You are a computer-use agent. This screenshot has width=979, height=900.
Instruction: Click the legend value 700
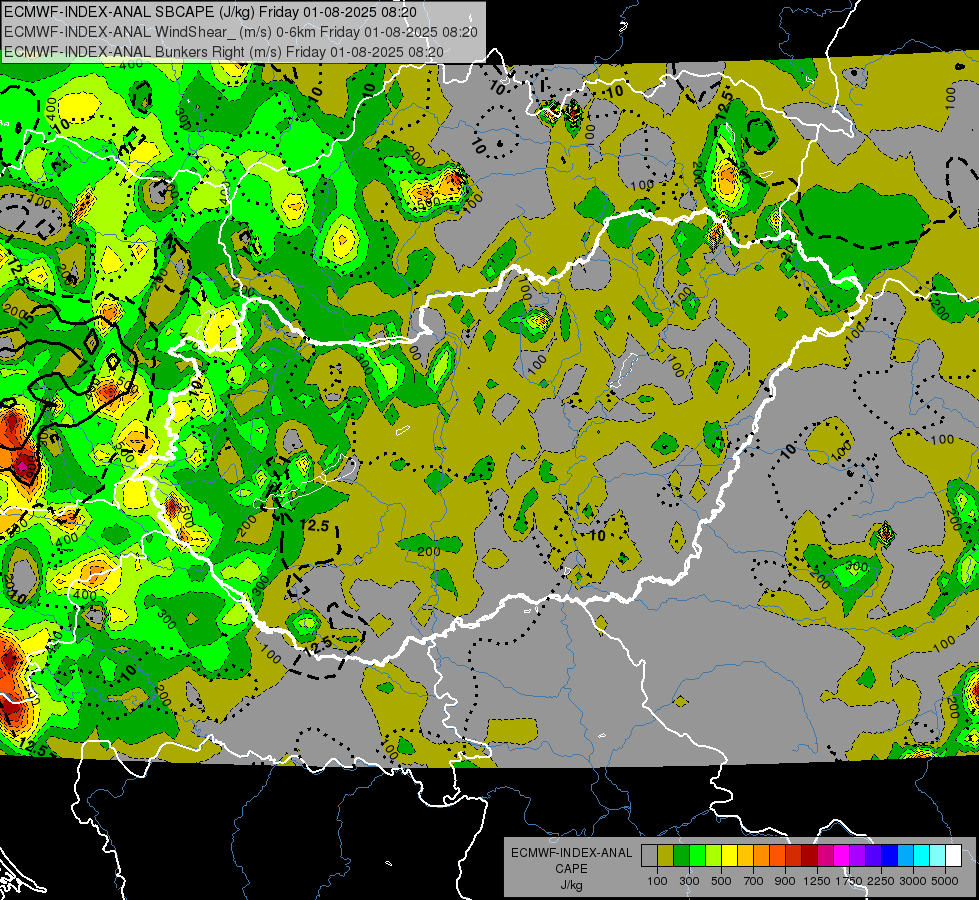tap(754, 881)
